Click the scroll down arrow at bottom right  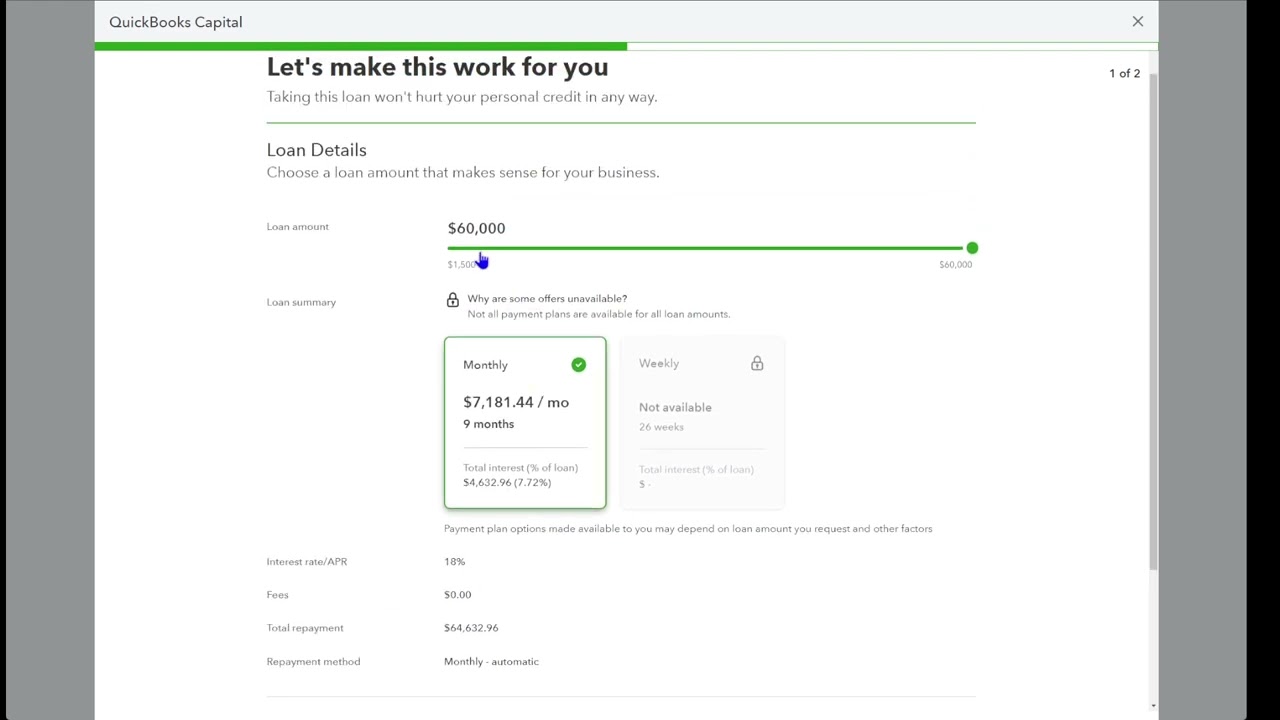point(1153,706)
